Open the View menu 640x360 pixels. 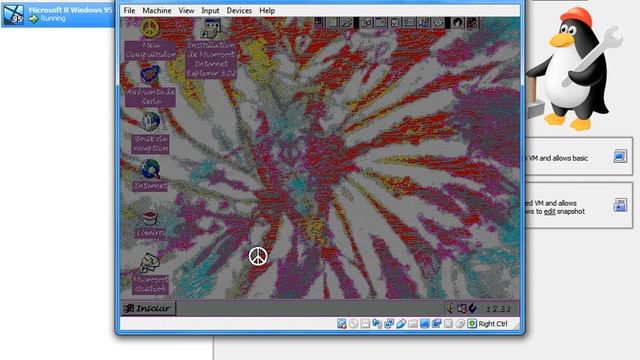point(186,11)
